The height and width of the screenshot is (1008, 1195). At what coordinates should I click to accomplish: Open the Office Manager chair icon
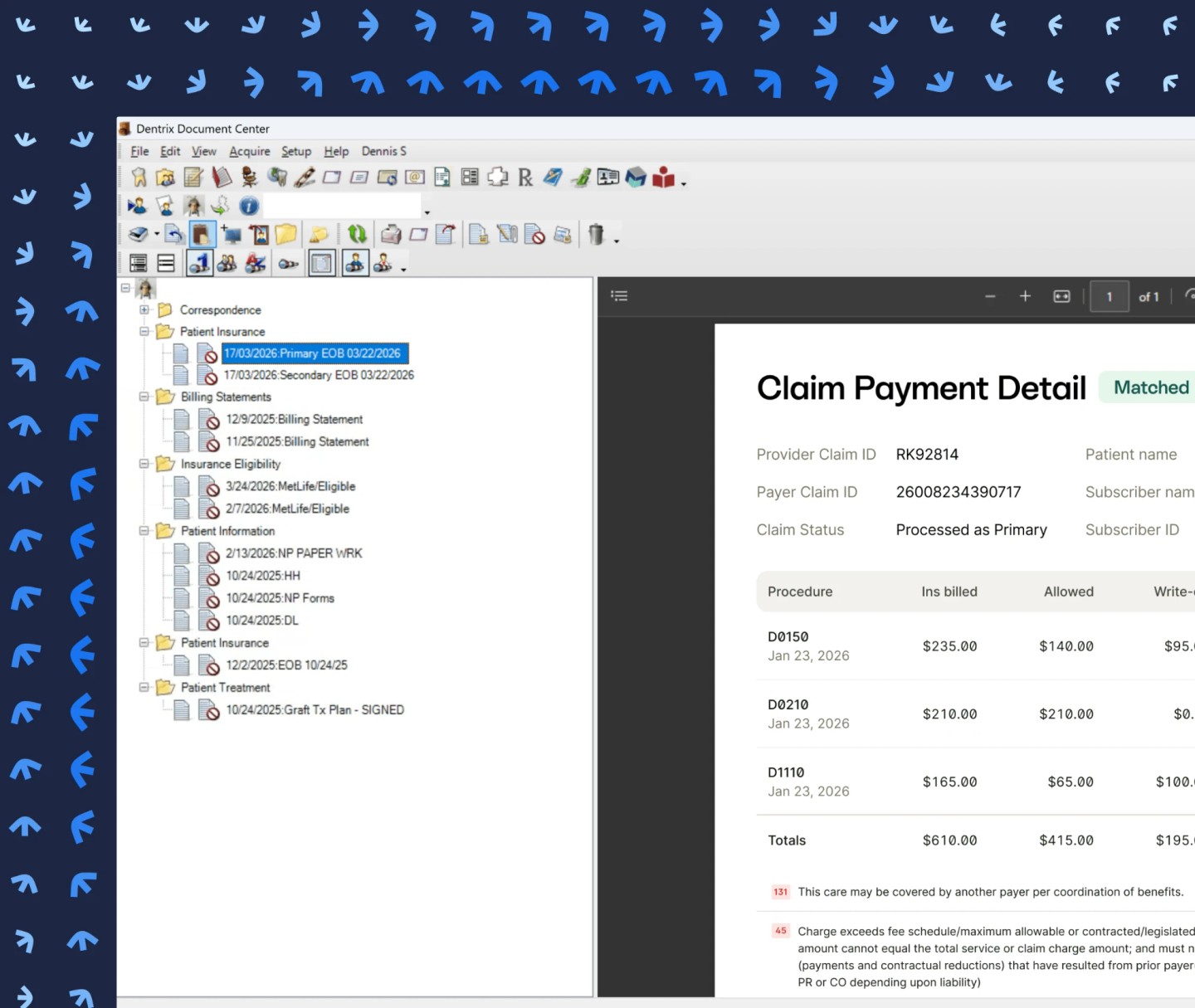point(249,177)
